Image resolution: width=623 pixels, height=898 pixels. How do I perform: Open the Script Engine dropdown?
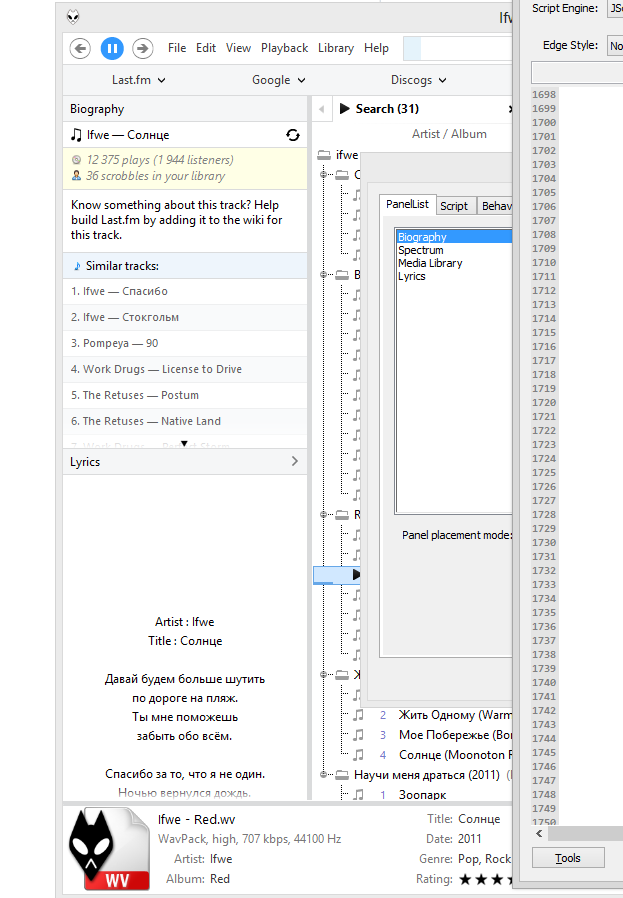coord(615,9)
